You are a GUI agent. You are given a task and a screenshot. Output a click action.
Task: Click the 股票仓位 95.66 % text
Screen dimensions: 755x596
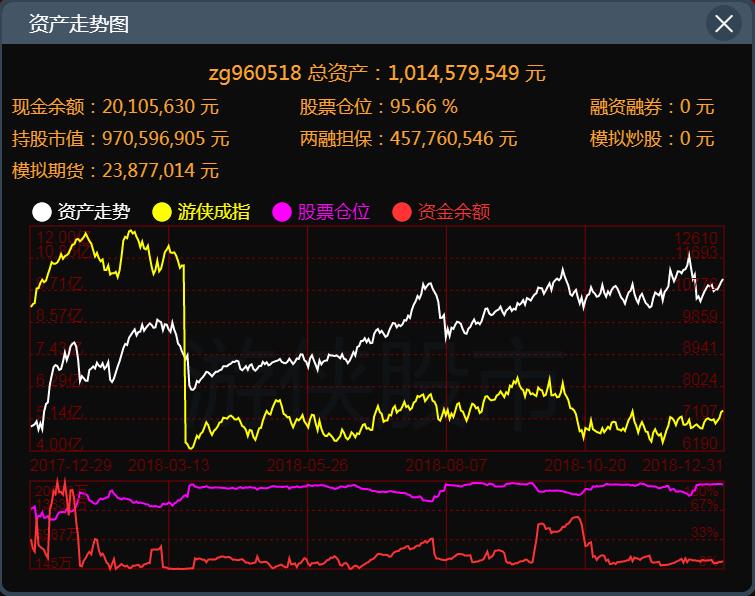tap(378, 107)
